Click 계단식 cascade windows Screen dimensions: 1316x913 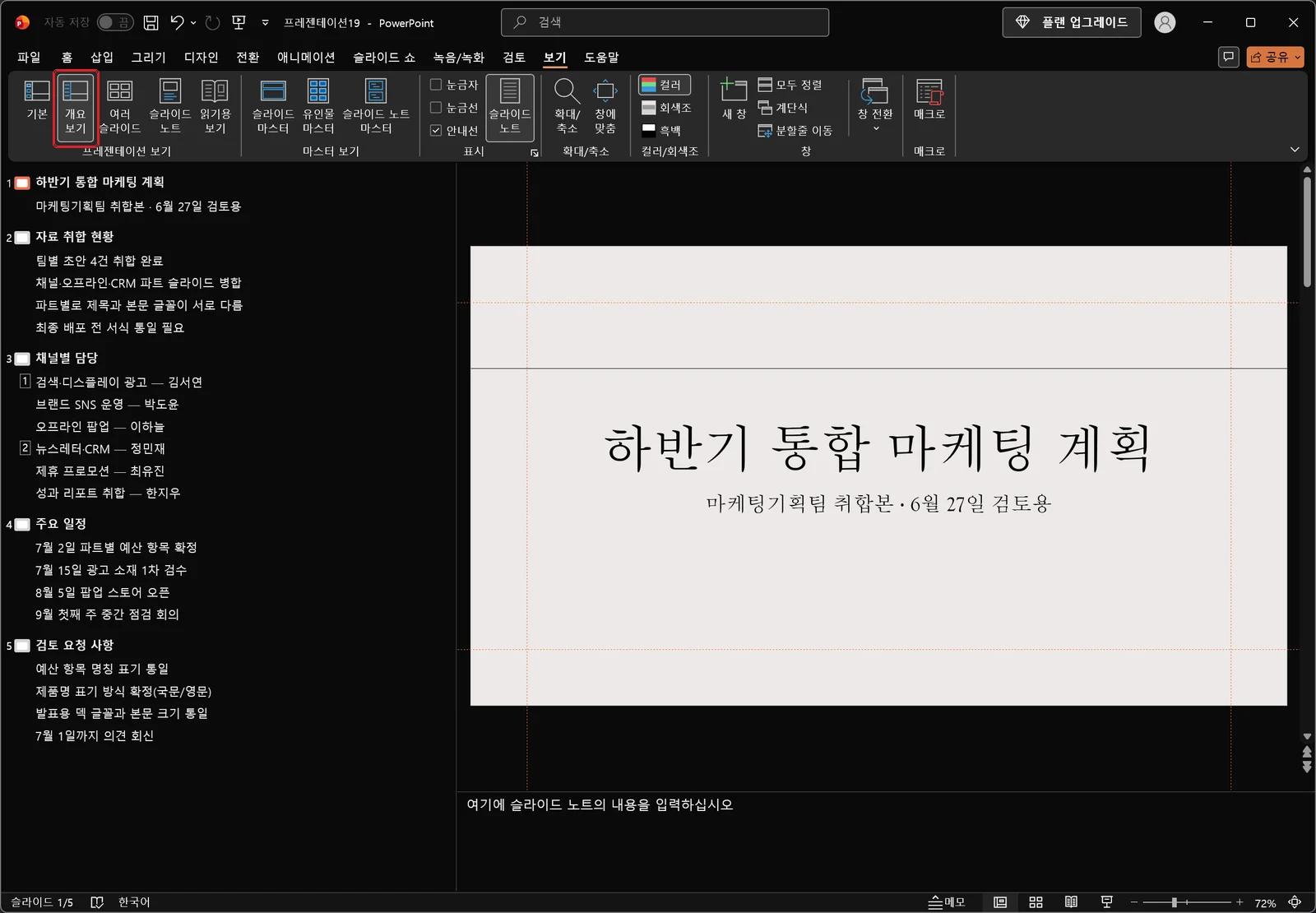point(783,108)
